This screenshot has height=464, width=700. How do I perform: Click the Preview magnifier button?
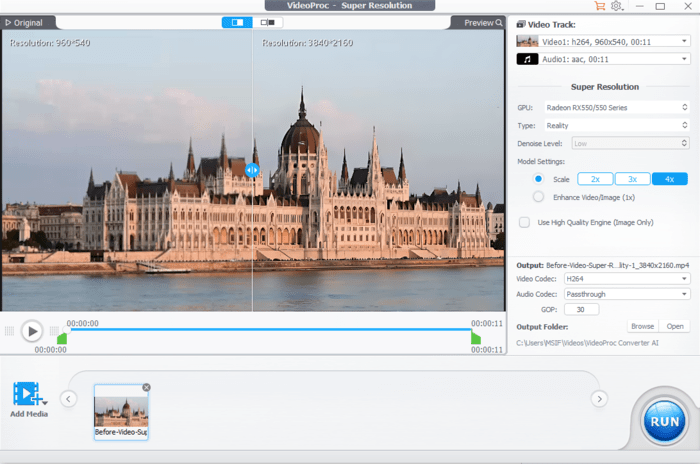tap(483, 23)
